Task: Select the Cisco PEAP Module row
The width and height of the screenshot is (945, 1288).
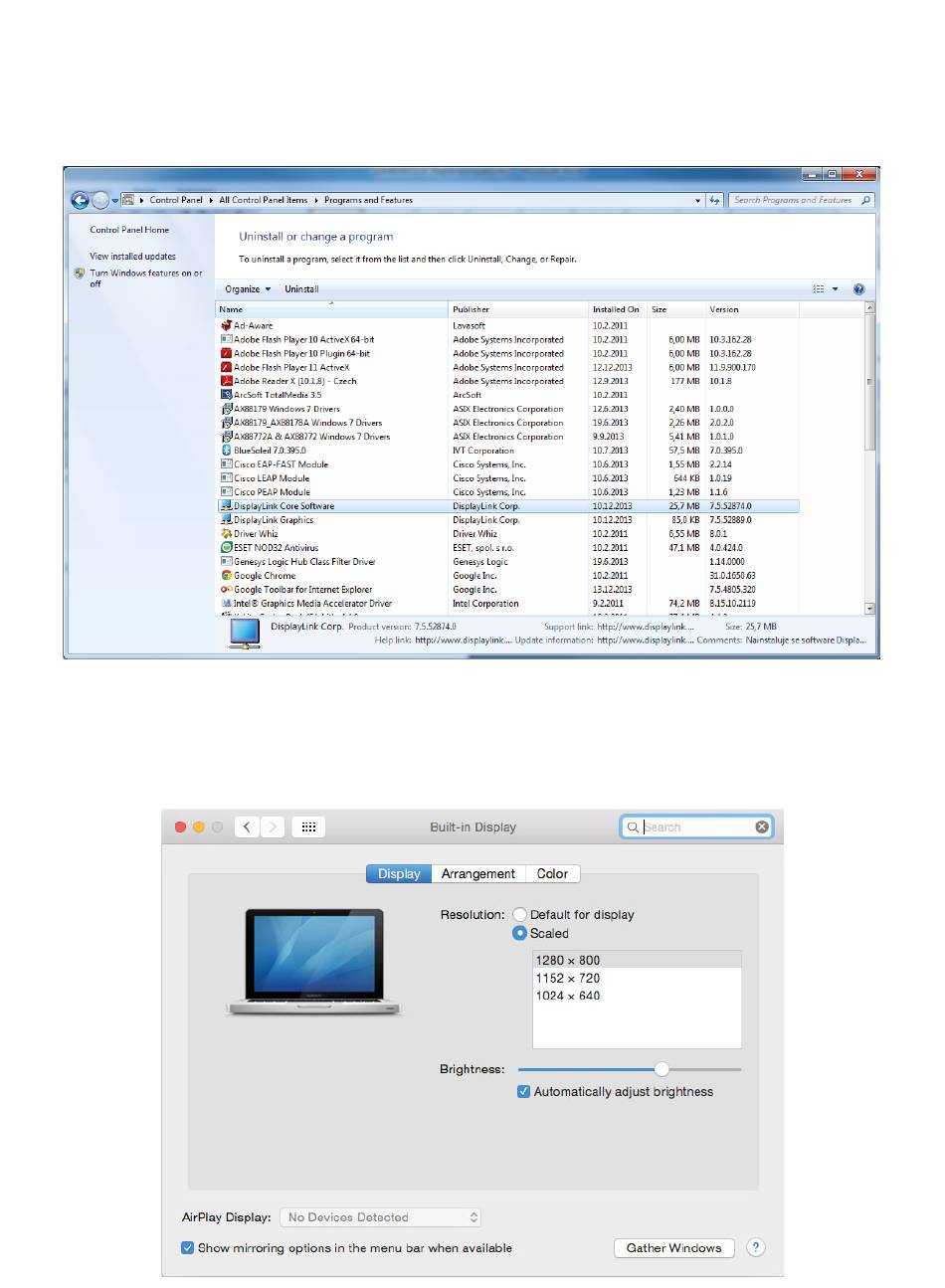Action: pos(508,492)
